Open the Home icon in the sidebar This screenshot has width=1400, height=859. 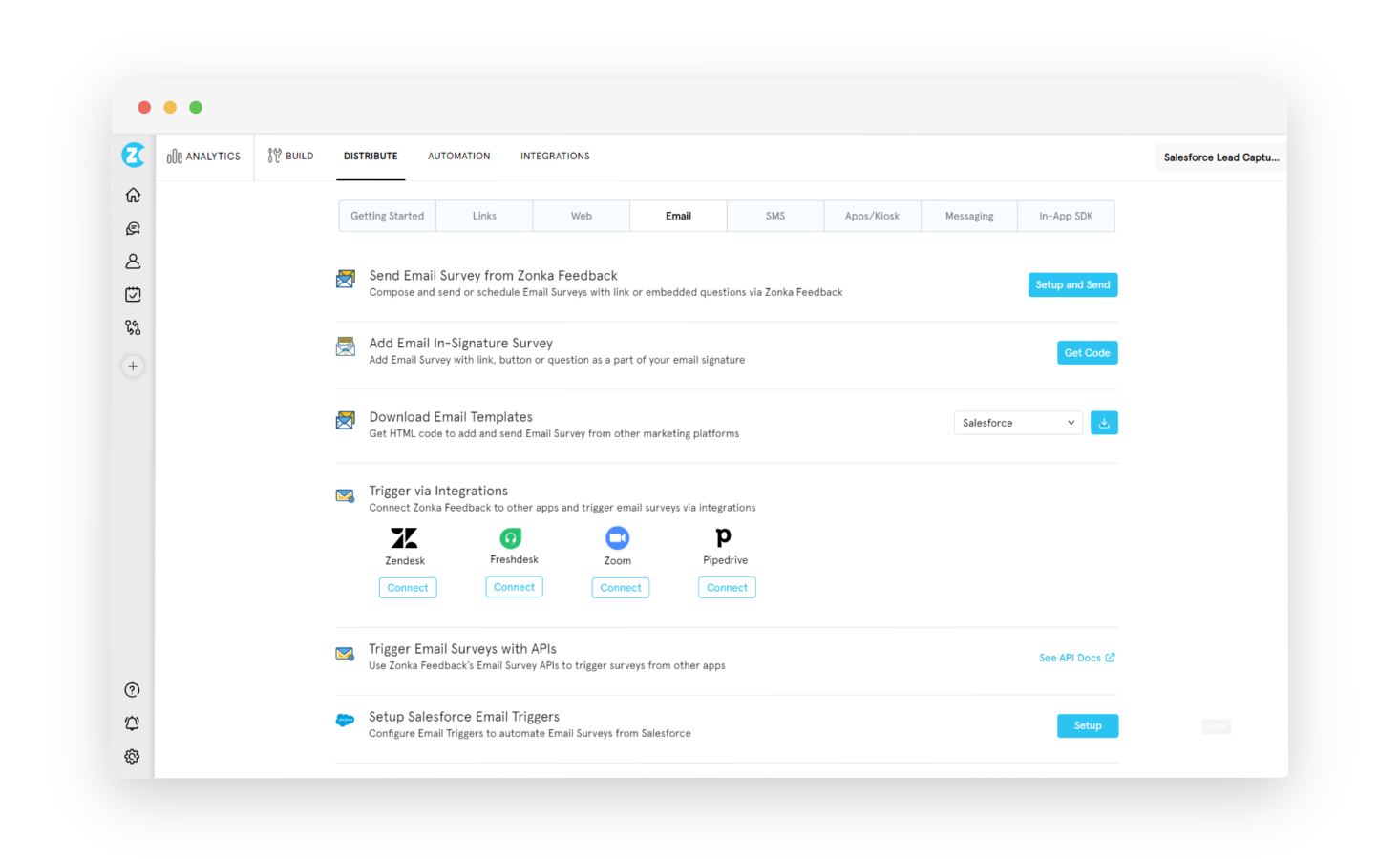point(133,194)
